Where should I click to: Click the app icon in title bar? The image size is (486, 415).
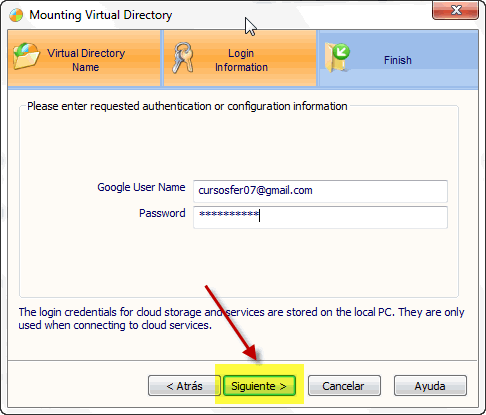pyautogui.click(x=16, y=15)
